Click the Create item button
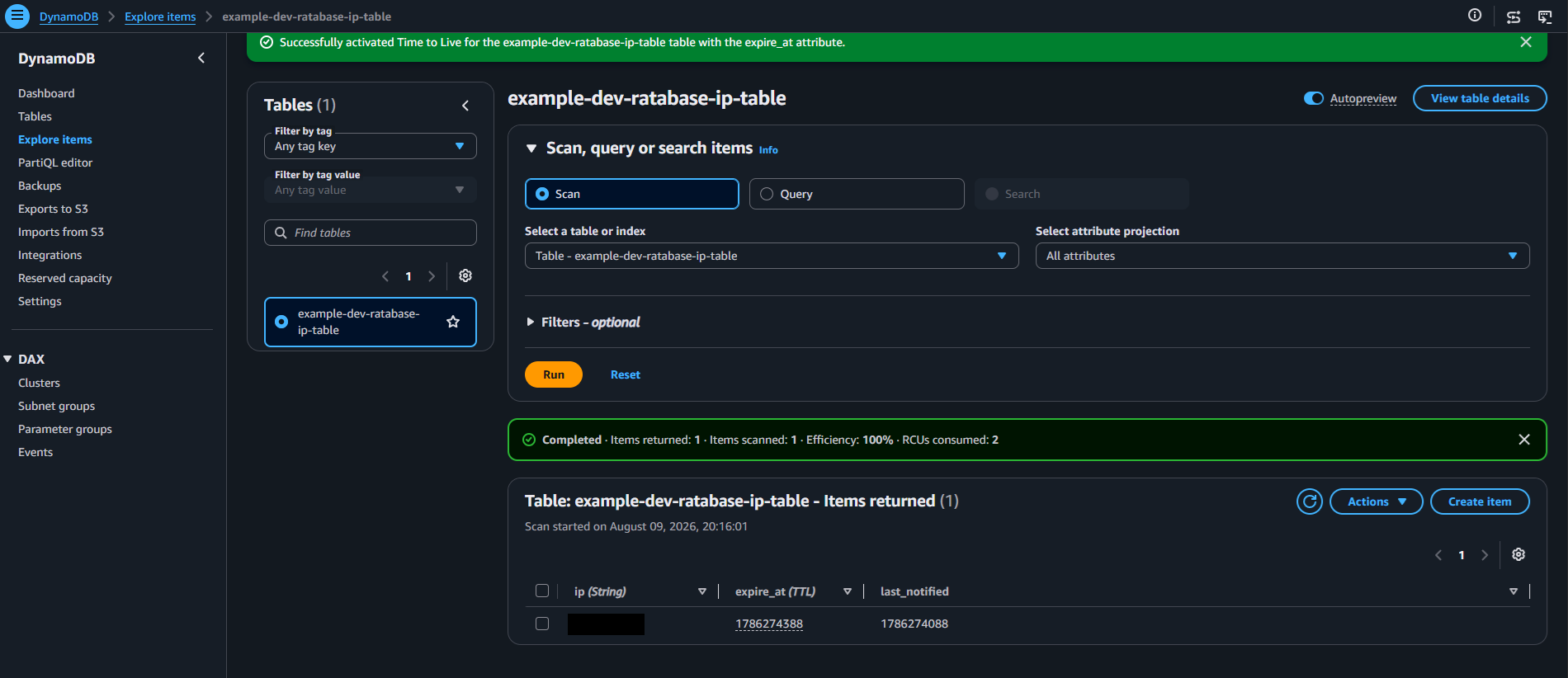 click(1480, 501)
